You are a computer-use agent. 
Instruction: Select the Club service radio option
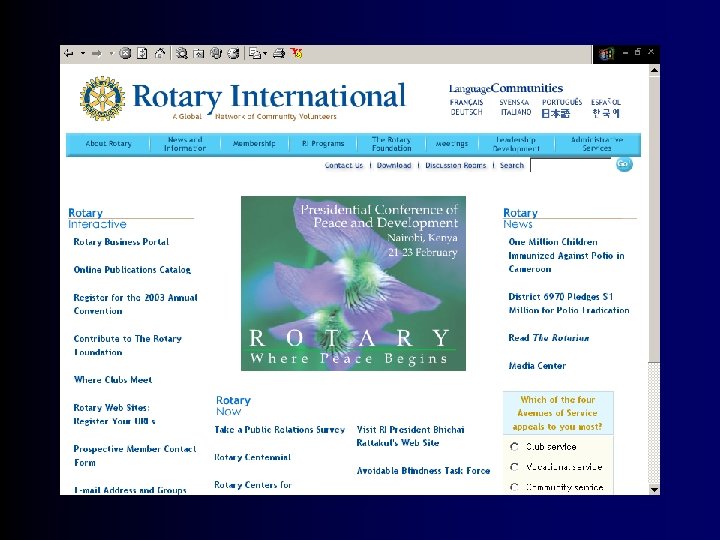[x=514, y=447]
